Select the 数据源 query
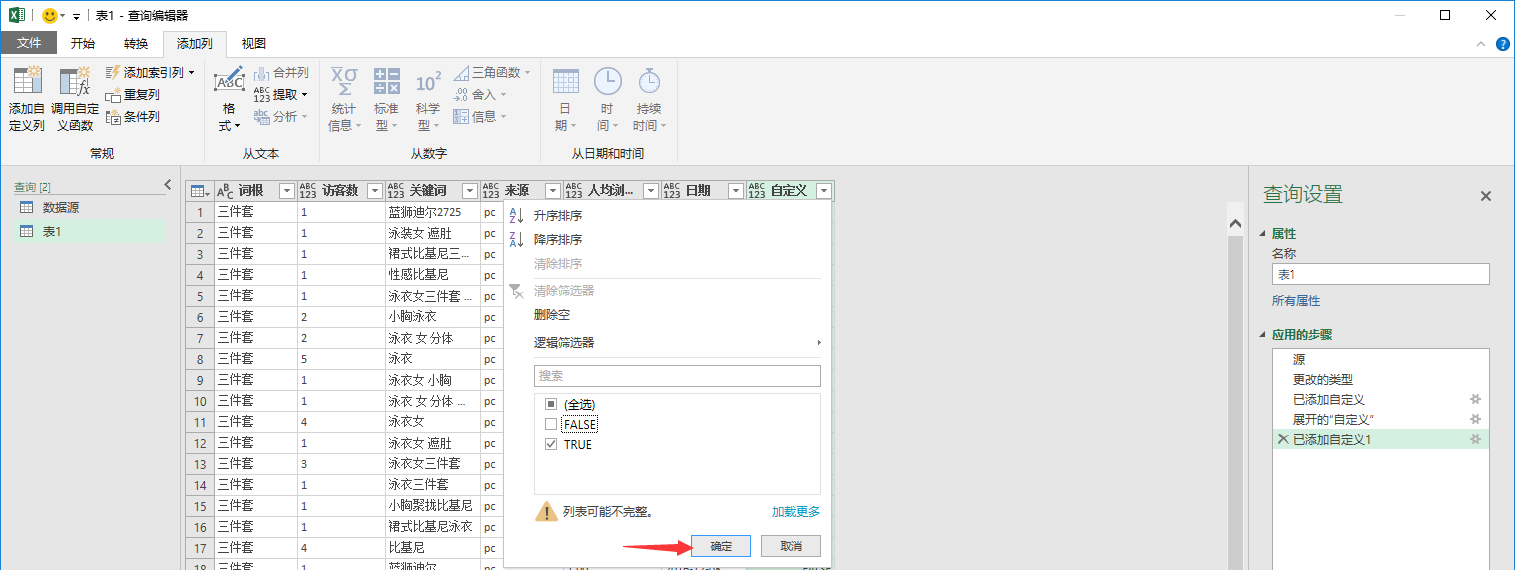 pyautogui.click(x=60, y=207)
